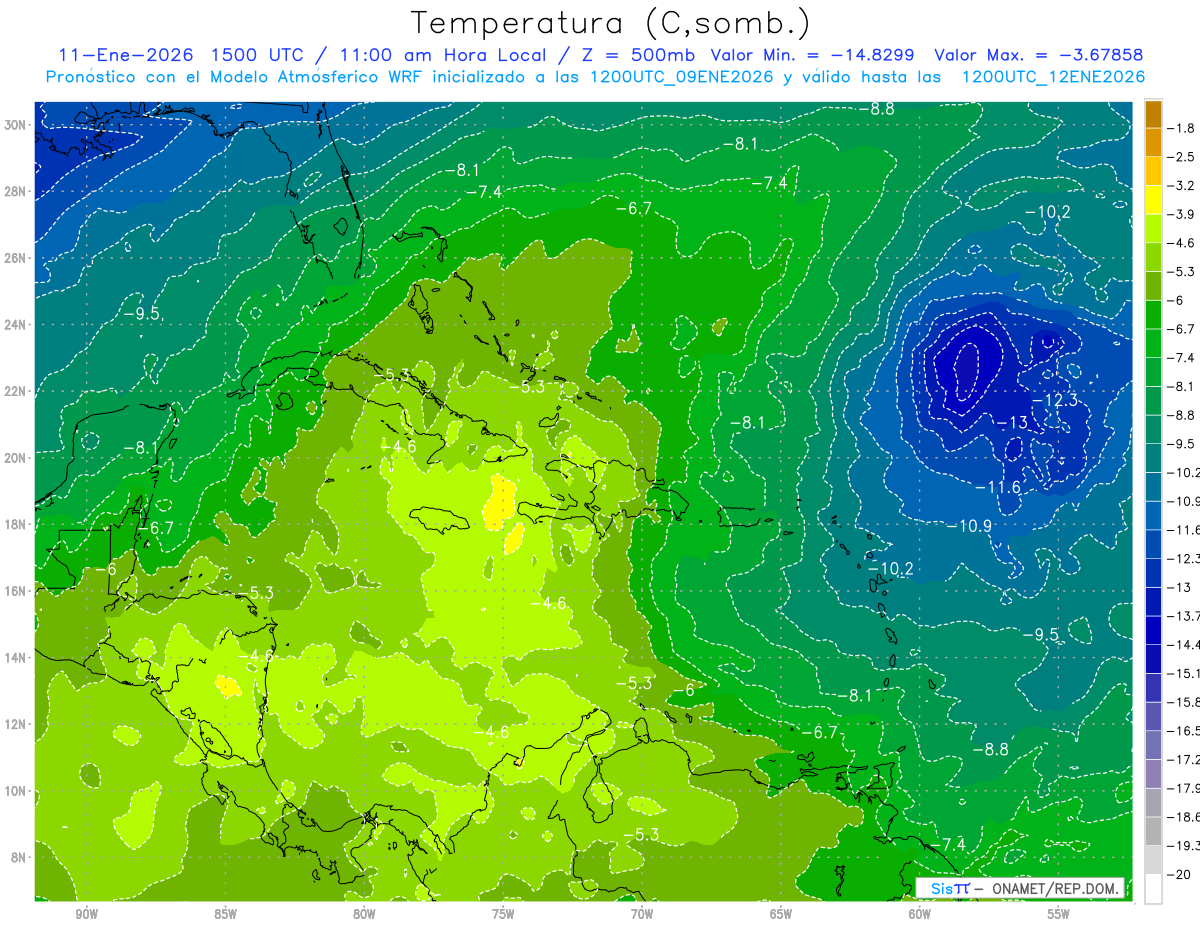This screenshot has width=1200, height=927.
Task: Click the "-12.3" contour label inside the cold pool
Action: point(1054,400)
